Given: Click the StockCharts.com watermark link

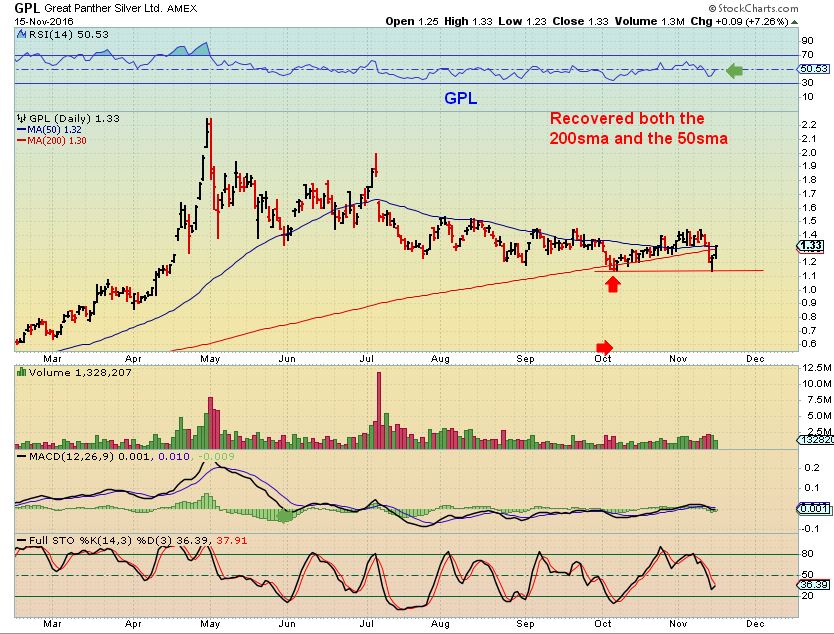Looking at the screenshot, I should pos(753,8).
